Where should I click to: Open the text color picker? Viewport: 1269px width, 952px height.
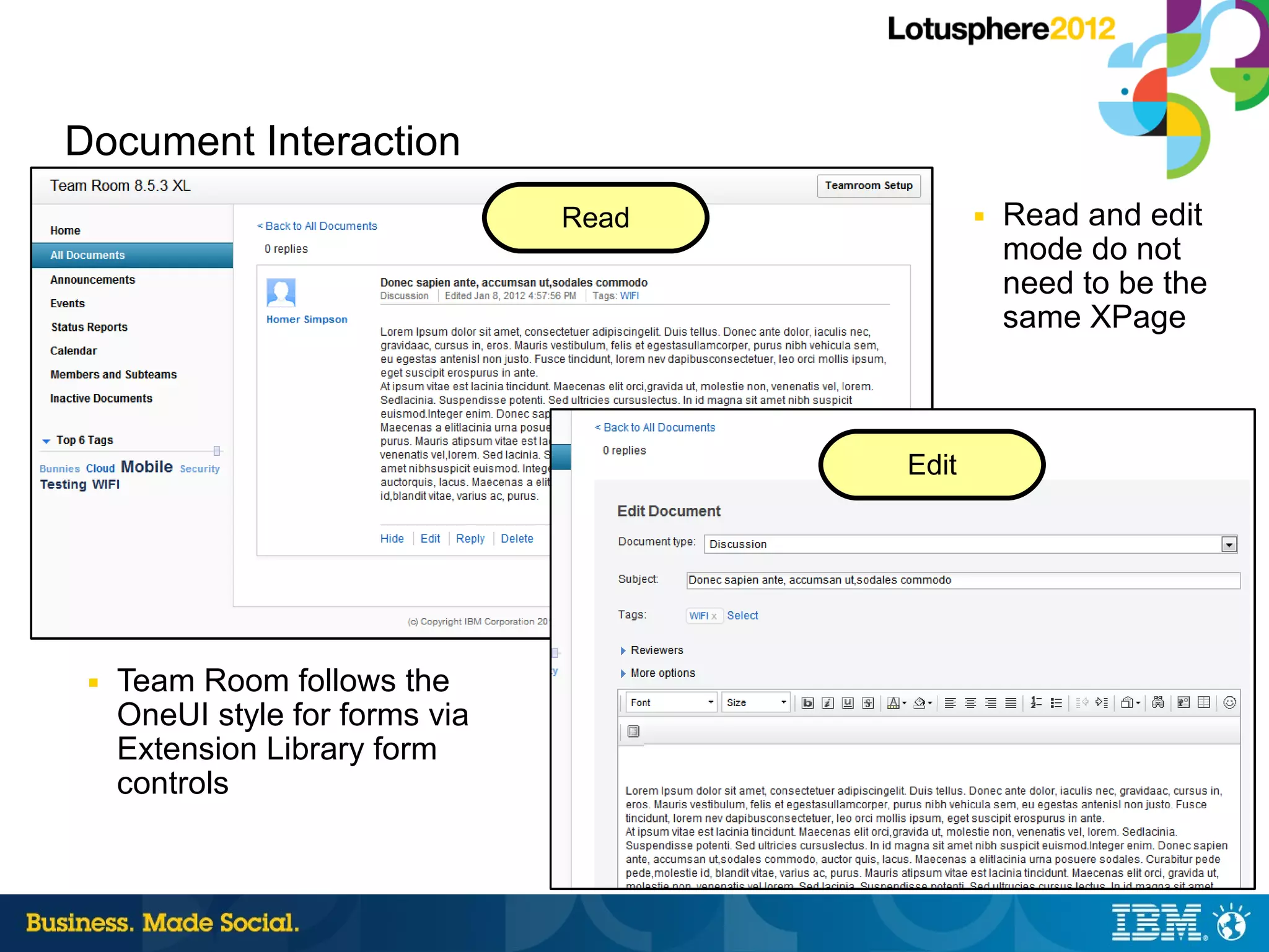(897, 702)
